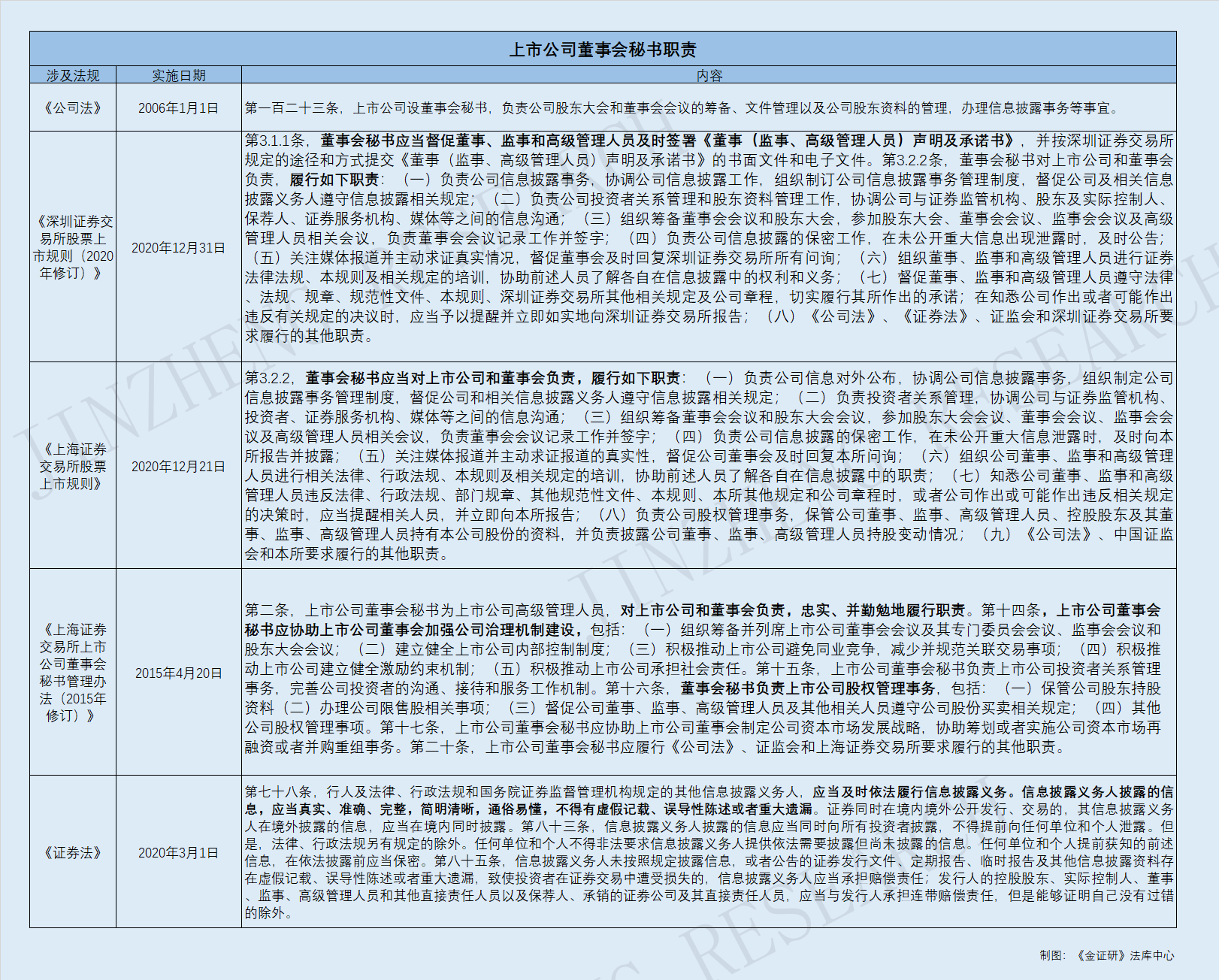1219x980 pixels.
Task: Click the 《上海证券交易所股票上市规则》 cell
Action: 73,466
